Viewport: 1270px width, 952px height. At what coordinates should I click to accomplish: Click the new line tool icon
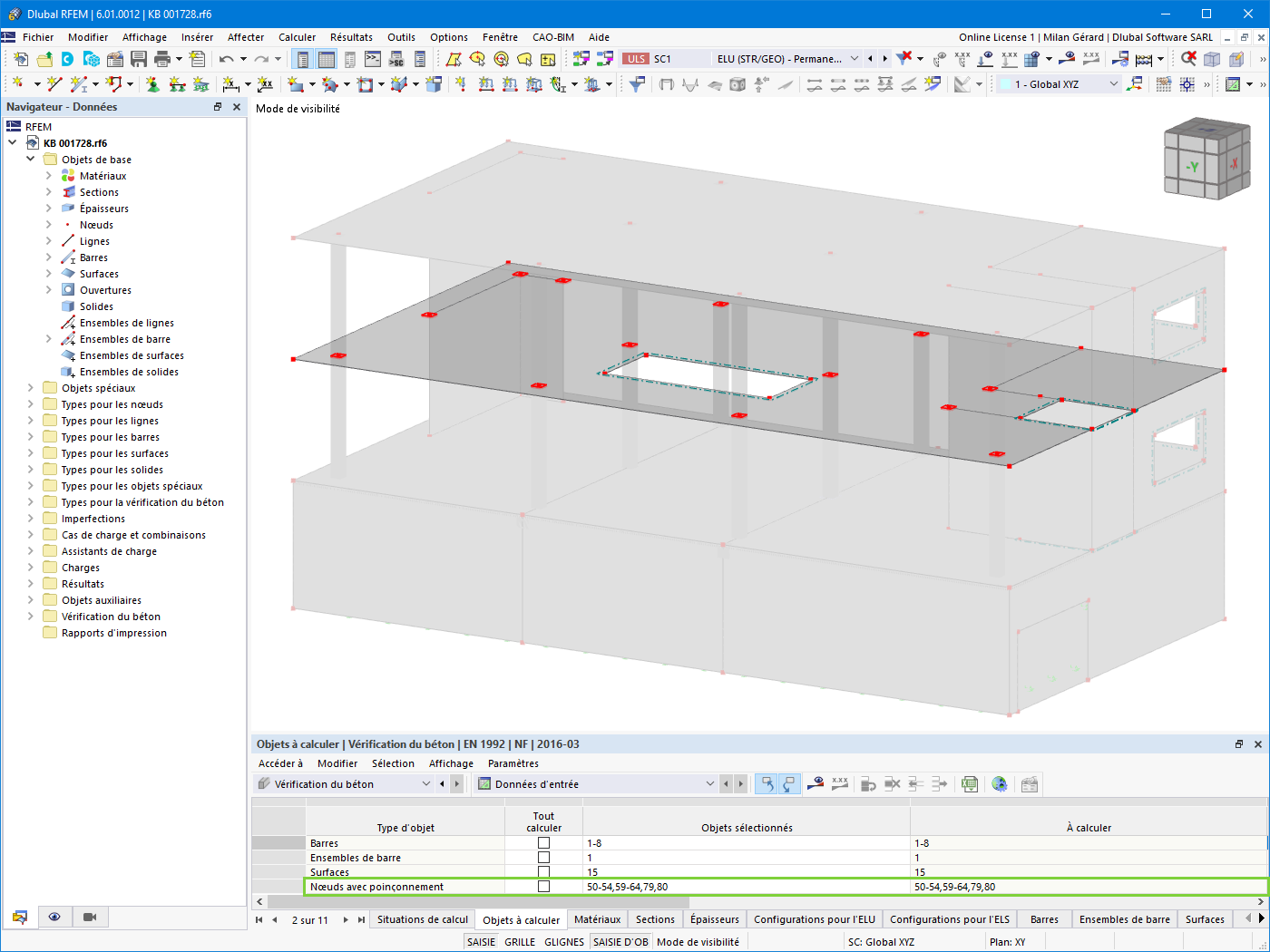point(54,84)
